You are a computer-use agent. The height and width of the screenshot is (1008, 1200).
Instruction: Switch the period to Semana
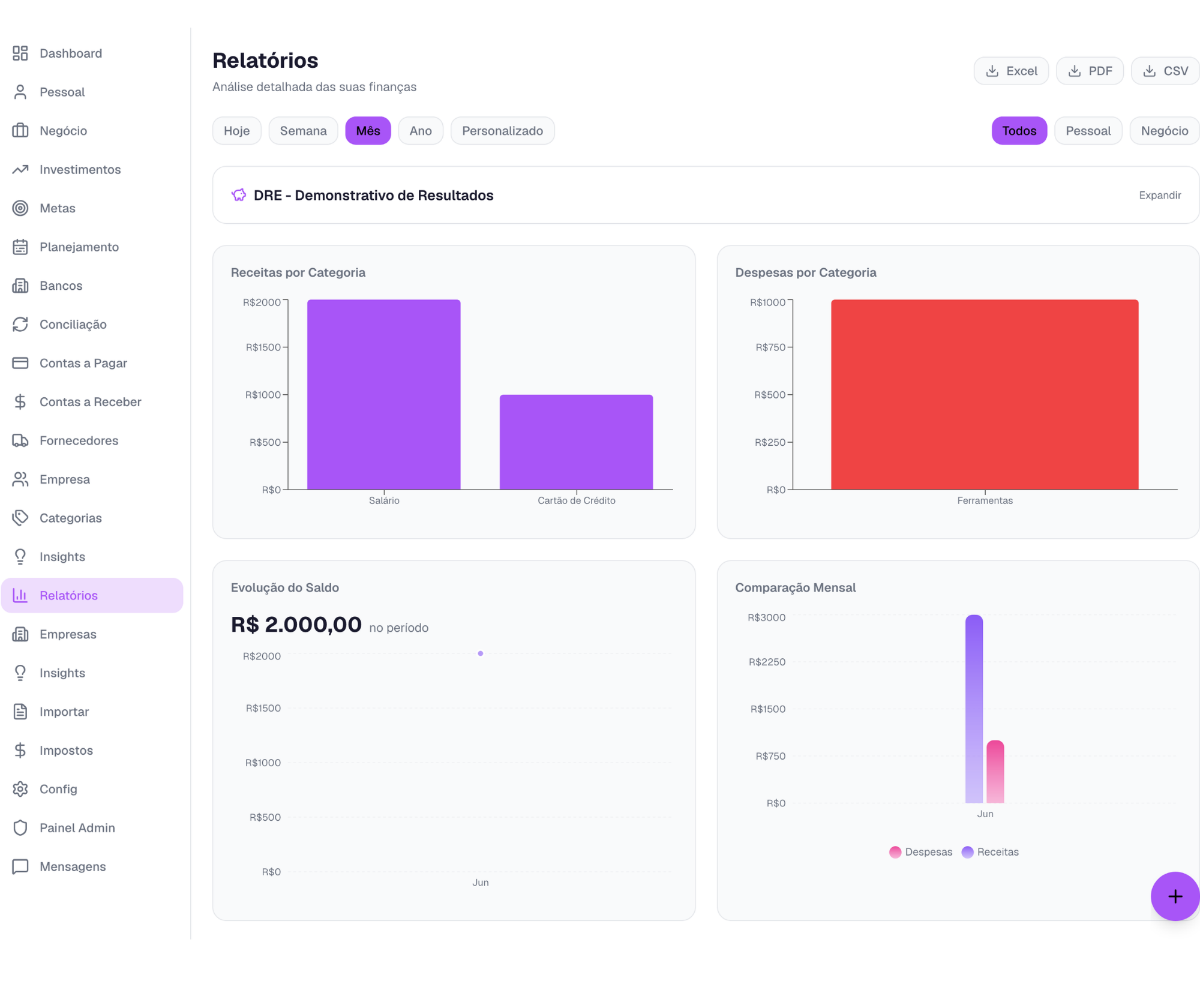click(304, 131)
